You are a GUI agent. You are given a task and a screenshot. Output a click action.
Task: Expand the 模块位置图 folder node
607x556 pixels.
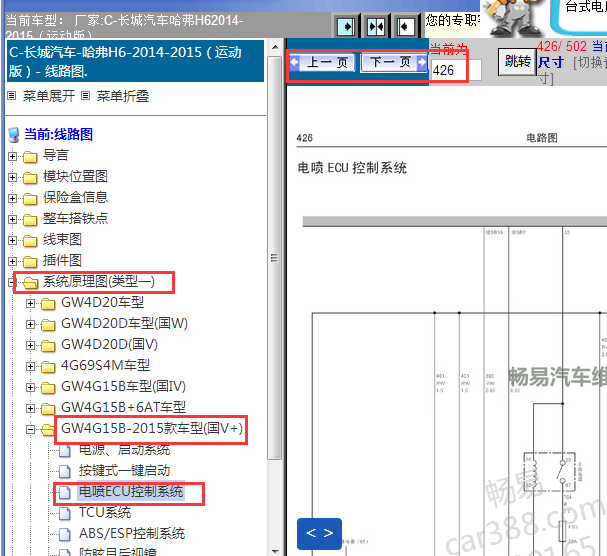pyautogui.click(x=12, y=177)
